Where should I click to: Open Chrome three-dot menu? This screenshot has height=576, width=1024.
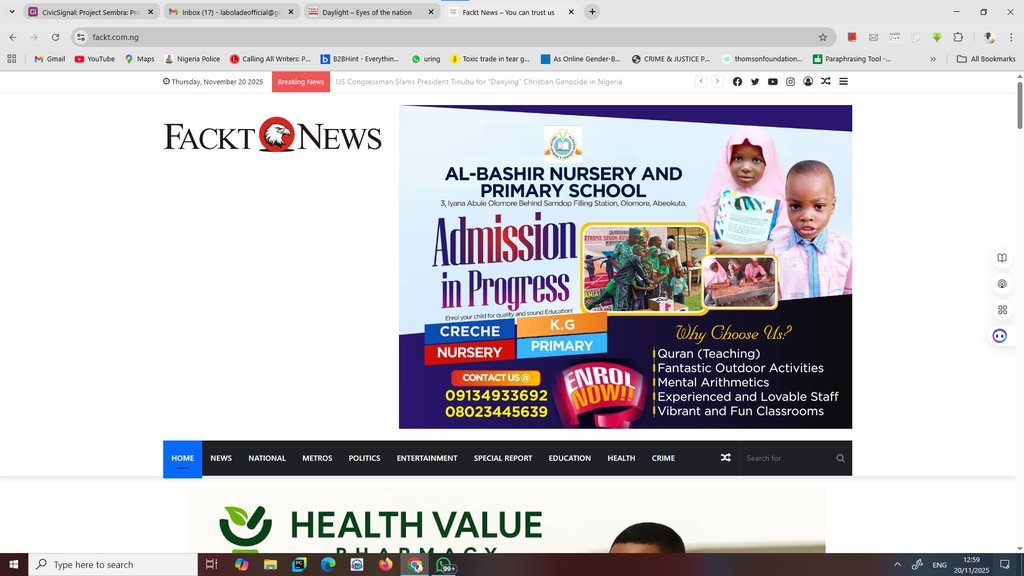(x=1011, y=37)
